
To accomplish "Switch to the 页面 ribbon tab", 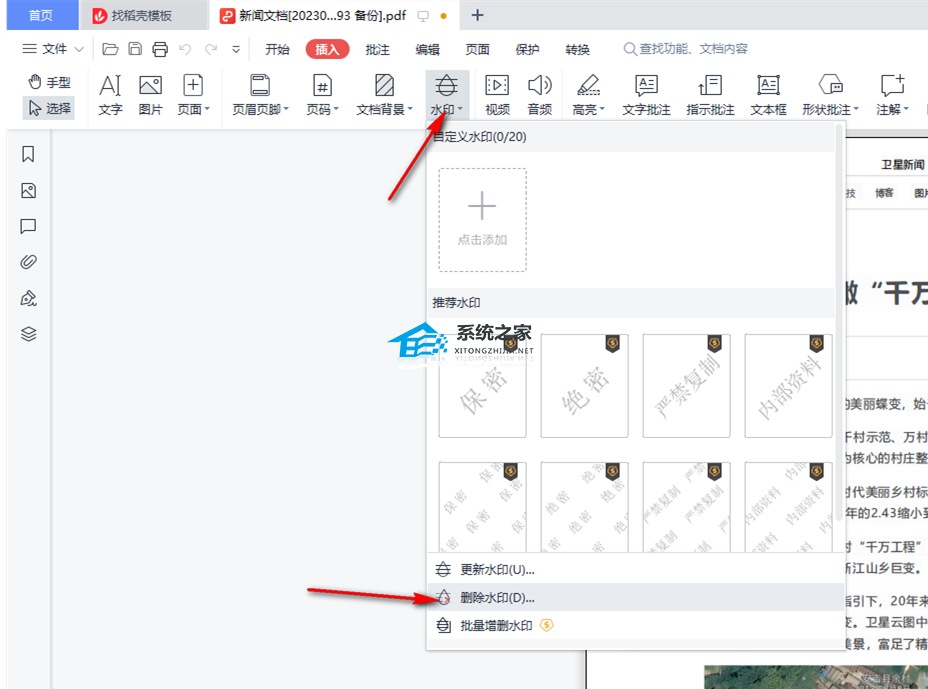I will pyautogui.click(x=477, y=50).
